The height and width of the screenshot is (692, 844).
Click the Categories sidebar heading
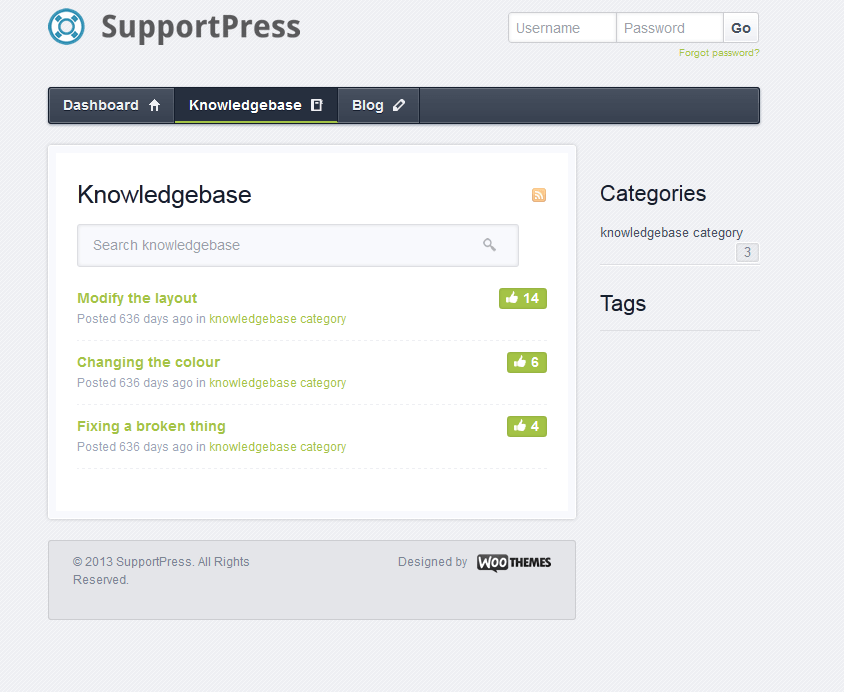coord(653,194)
